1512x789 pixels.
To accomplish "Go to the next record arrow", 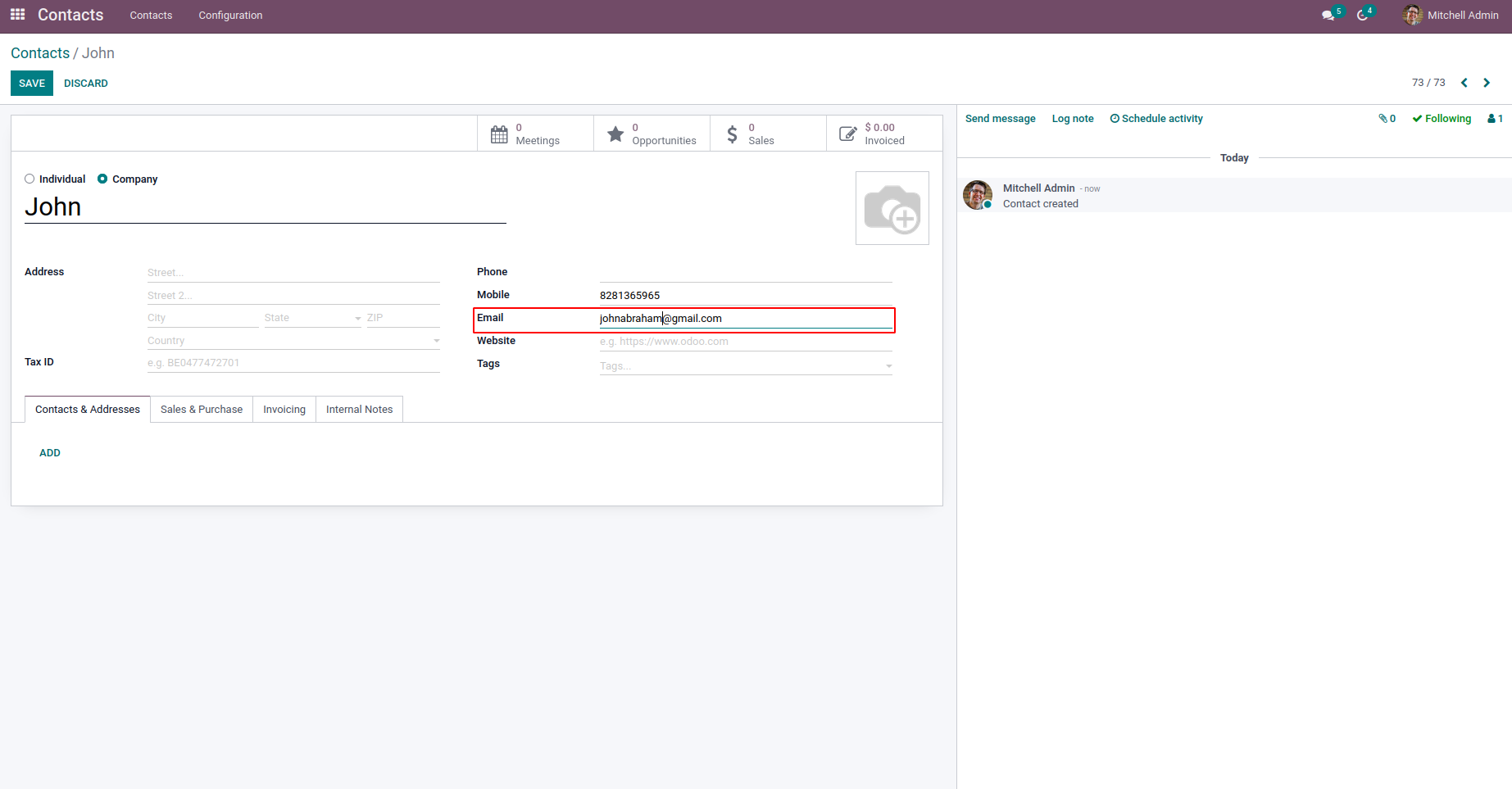I will 1487,83.
